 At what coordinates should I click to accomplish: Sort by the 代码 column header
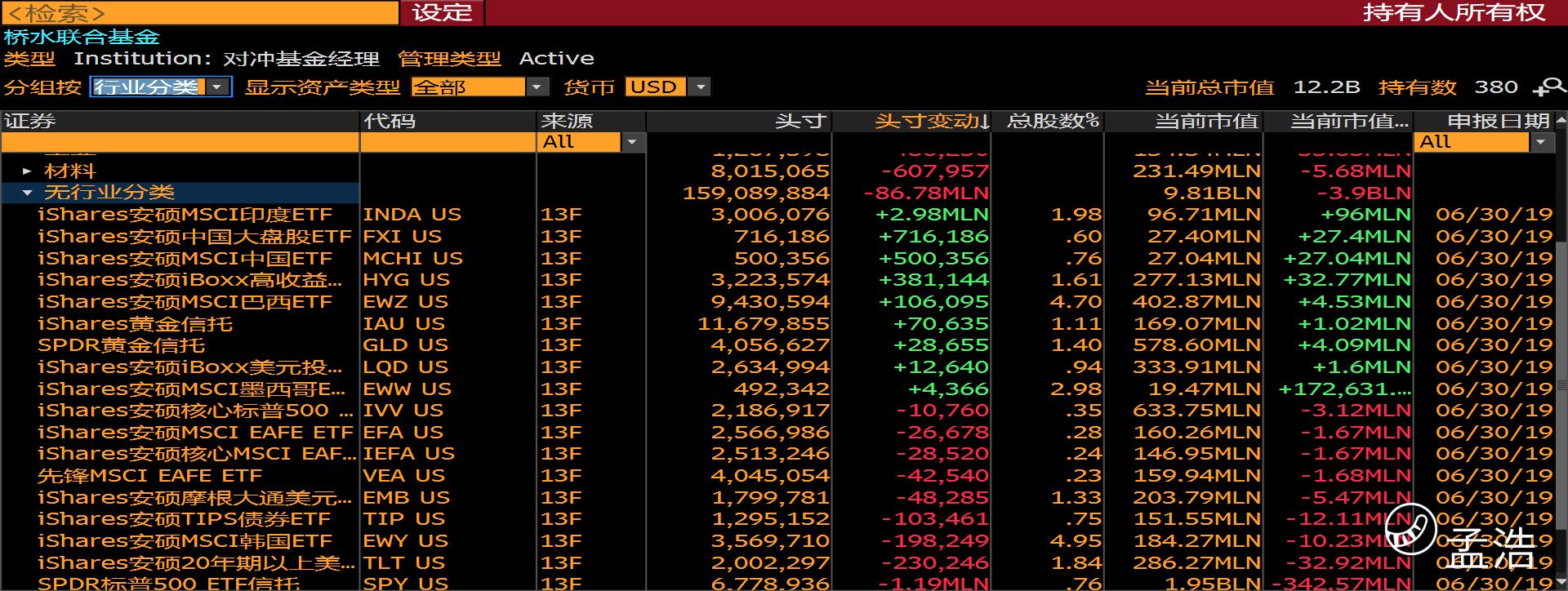(x=448, y=122)
